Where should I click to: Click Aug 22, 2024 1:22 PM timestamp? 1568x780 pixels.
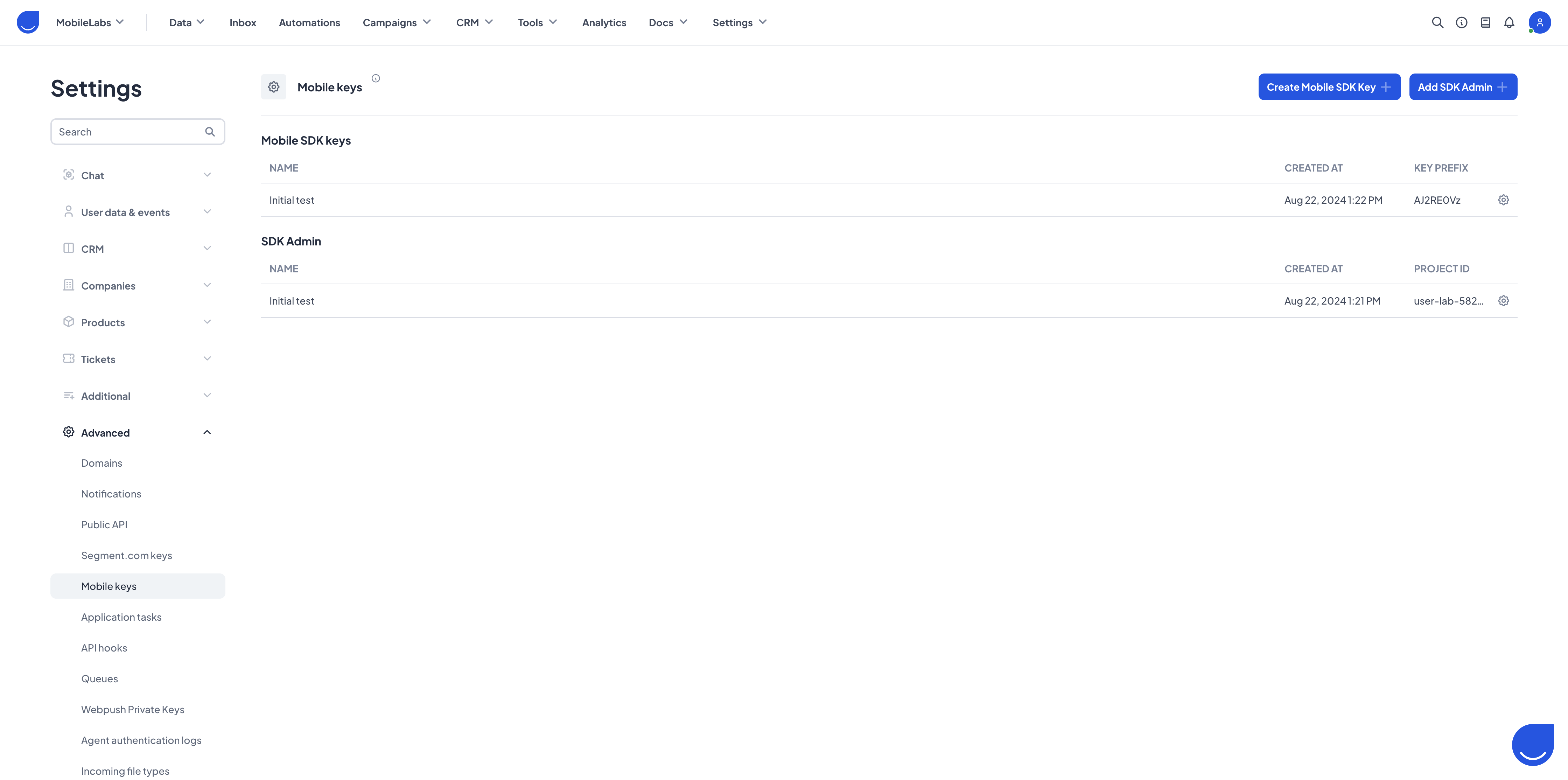(1333, 200)
